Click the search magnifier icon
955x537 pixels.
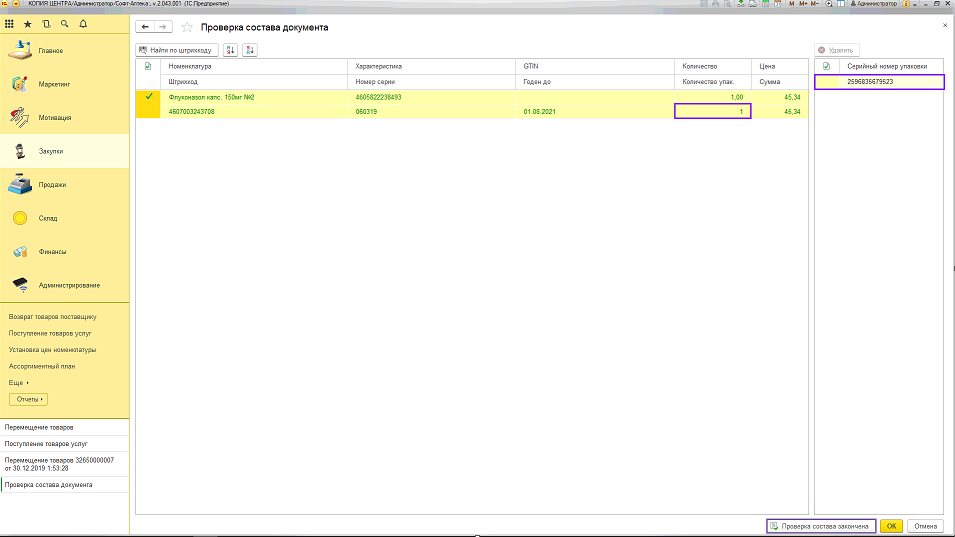click(x=64, y=23)
